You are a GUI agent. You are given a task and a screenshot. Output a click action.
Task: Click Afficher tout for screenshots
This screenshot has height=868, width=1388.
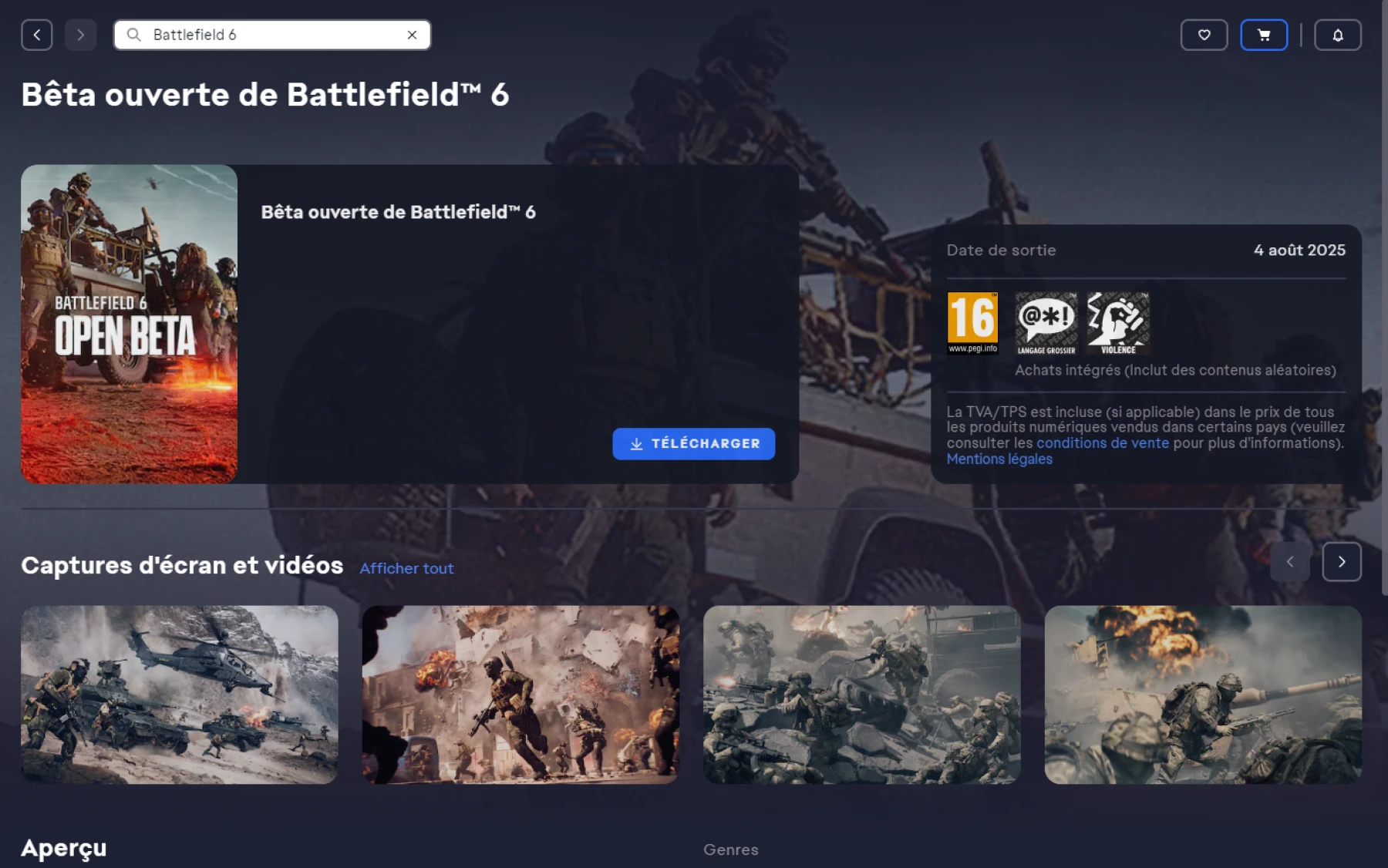click(x=406, y=568)
